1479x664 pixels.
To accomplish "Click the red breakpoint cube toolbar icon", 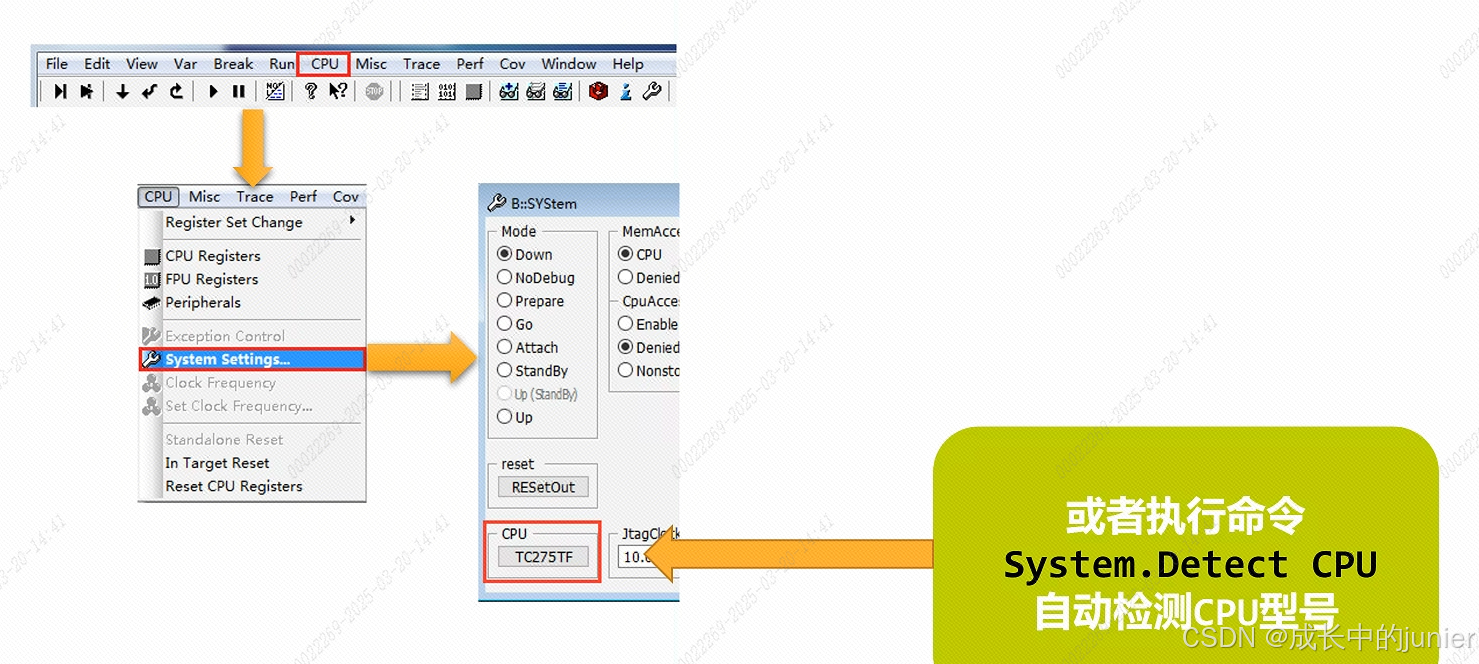I will click(x=597, y=91).
